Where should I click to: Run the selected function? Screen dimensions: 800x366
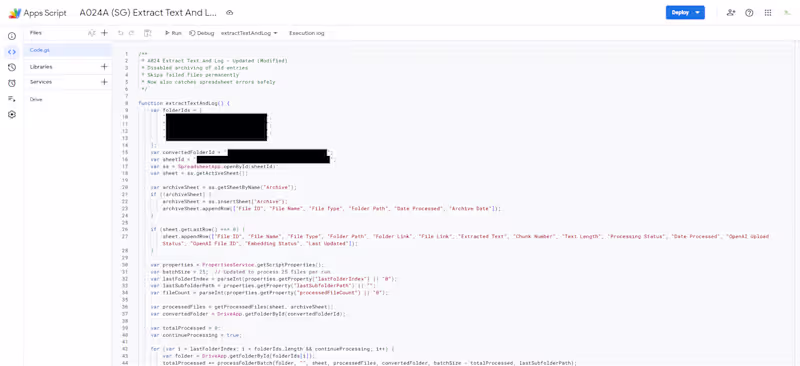click(173, 33)
